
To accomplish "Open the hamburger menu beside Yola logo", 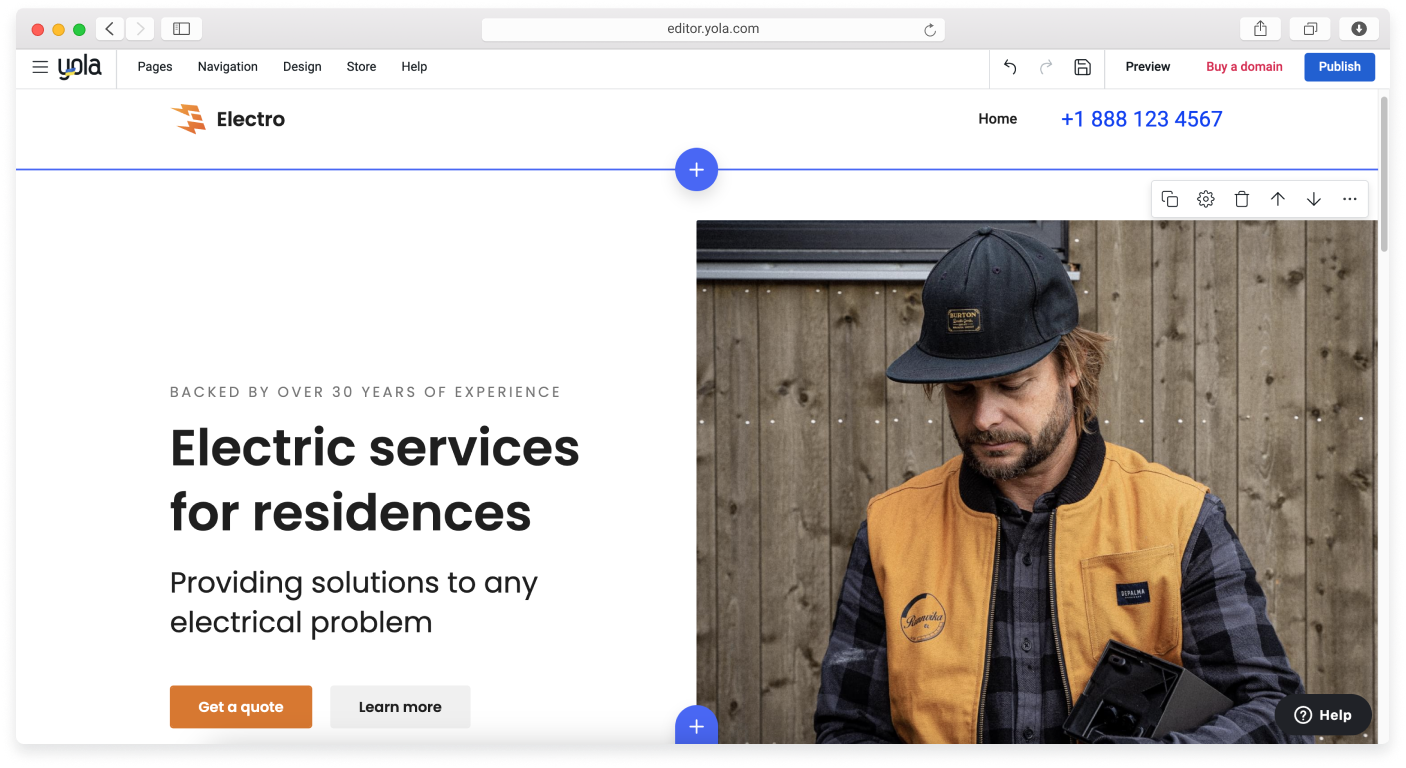I will click(40, 67).
